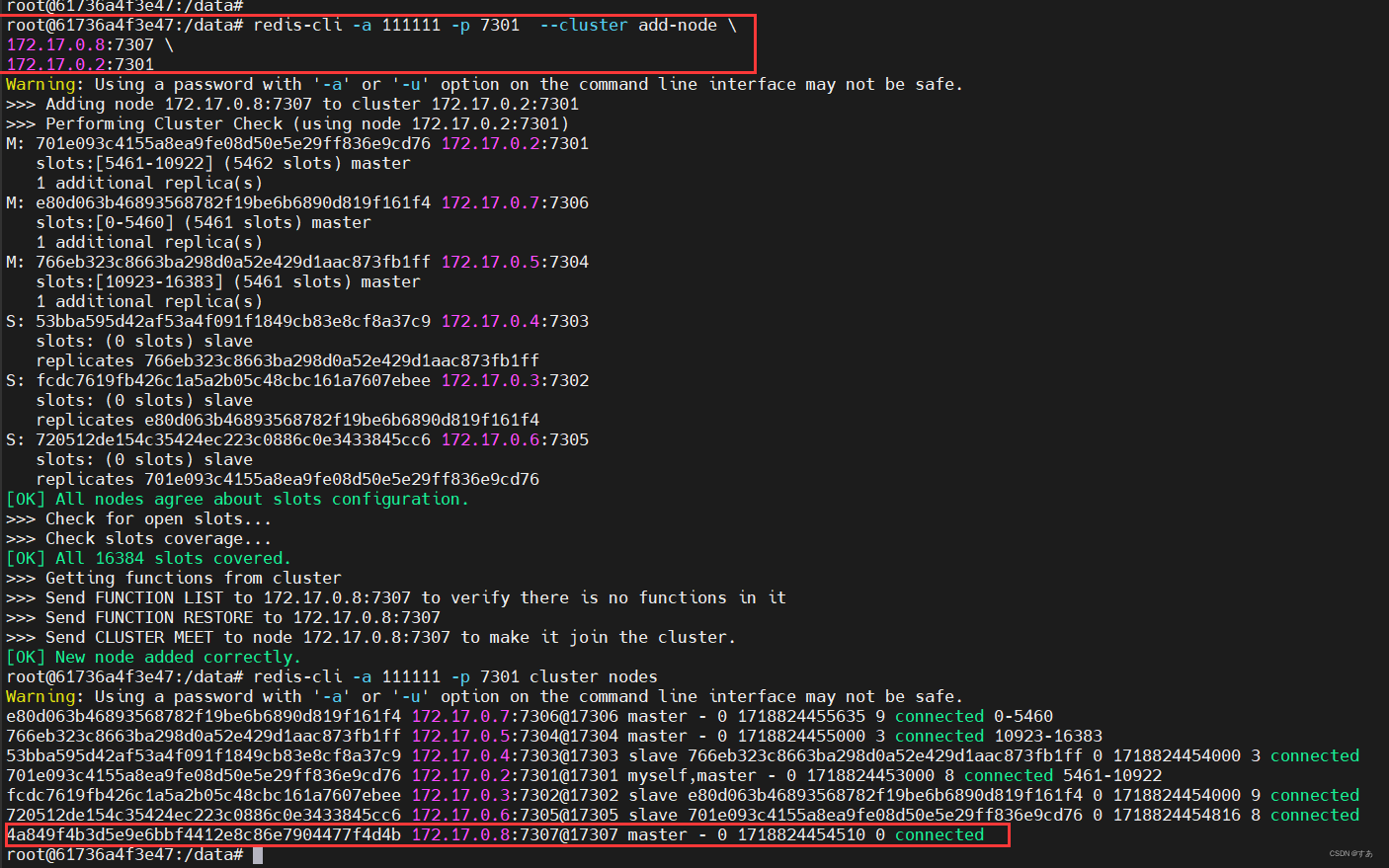Click '>>> Getting functions from cluster' line

coord(174,579)
